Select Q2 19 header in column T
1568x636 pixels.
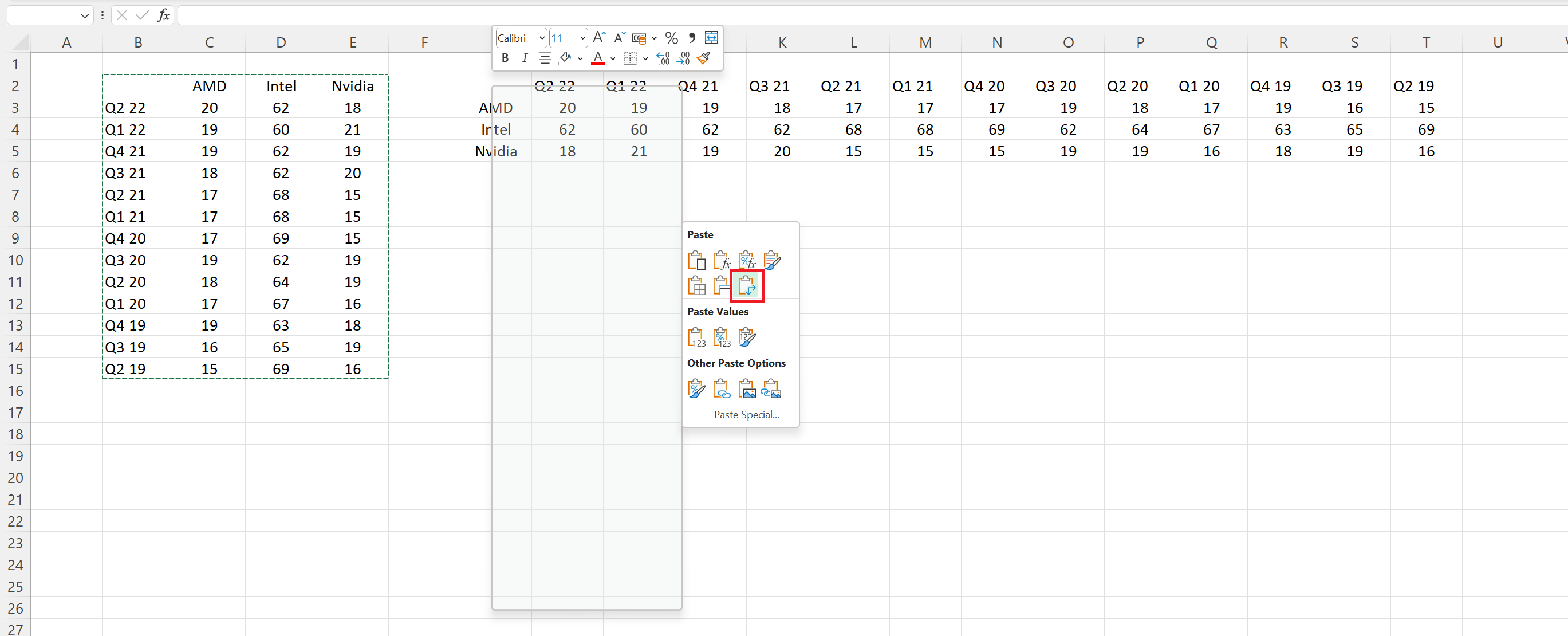pos(1426,86)
